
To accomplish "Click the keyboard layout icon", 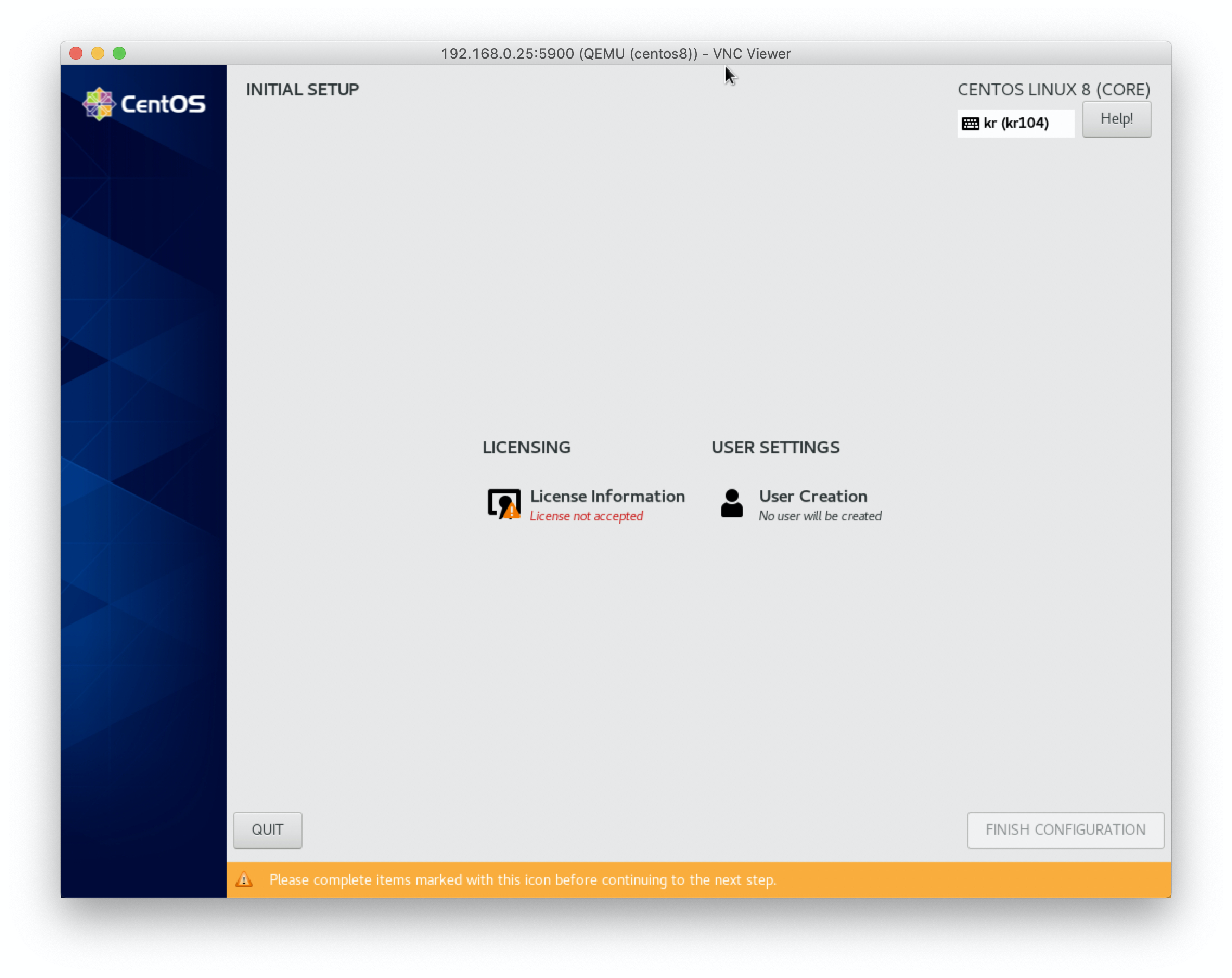I will pos(970,124).
